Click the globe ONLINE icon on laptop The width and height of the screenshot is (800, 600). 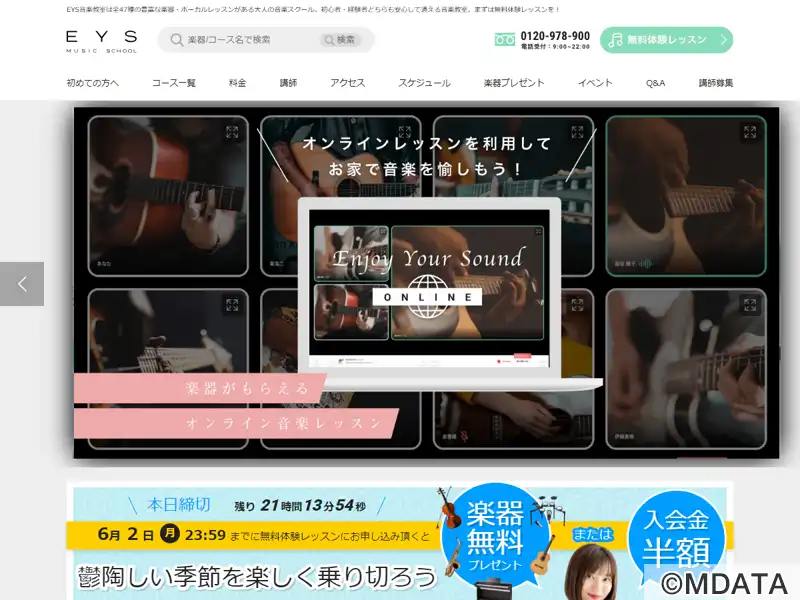pyautogui.click(x=428, y=296)
